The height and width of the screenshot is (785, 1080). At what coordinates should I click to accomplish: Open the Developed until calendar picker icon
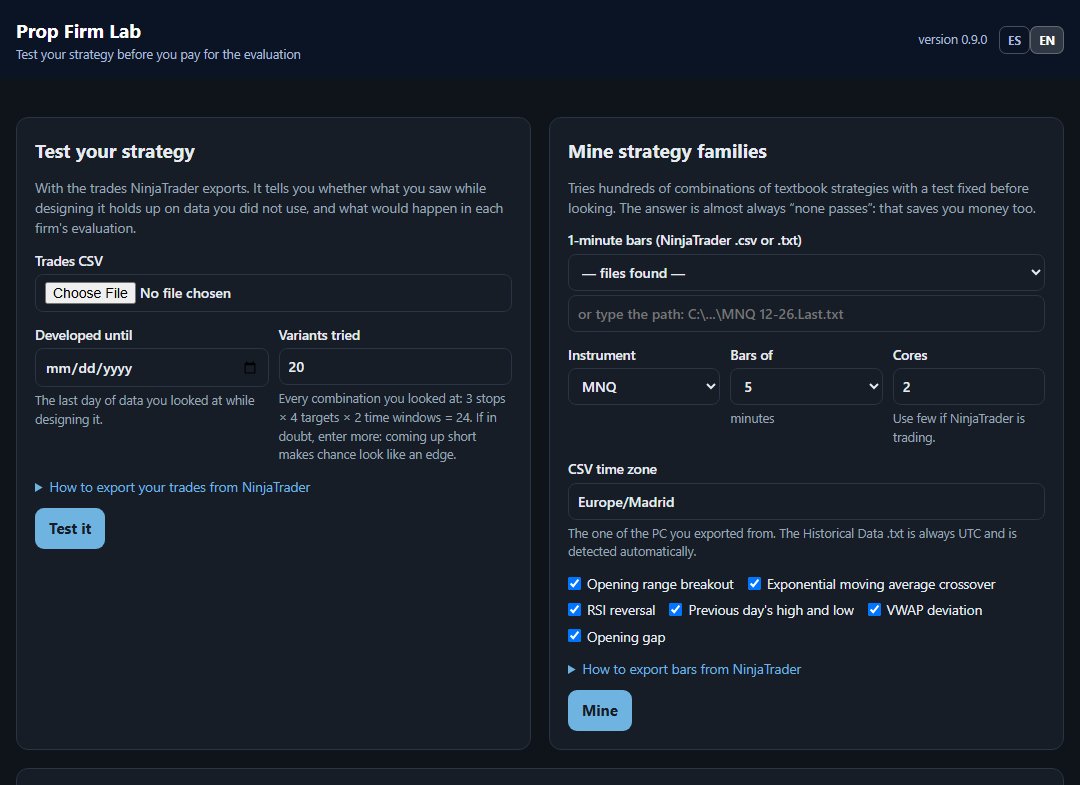250,368
